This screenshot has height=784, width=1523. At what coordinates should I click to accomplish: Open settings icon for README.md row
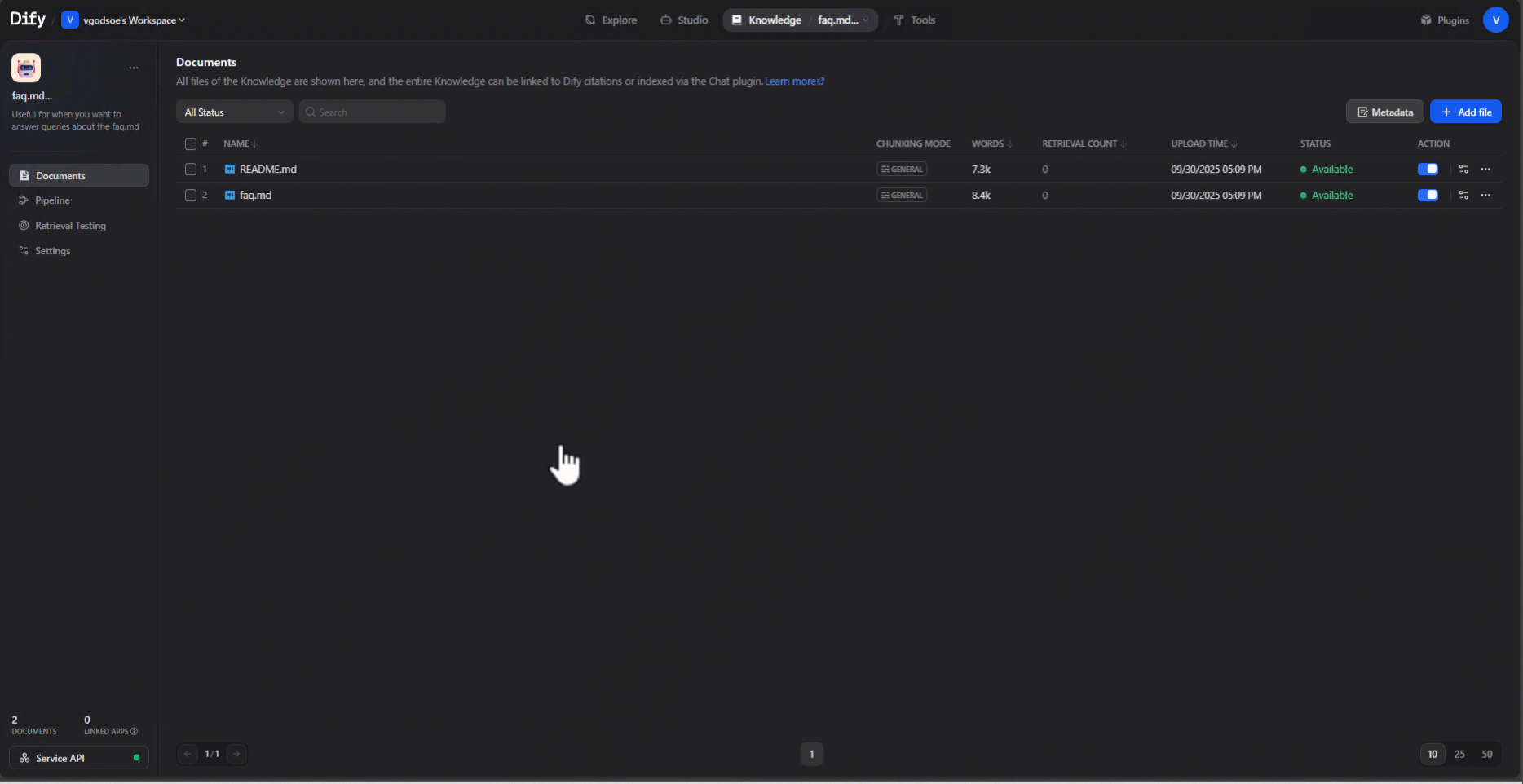pos(1463,170)
